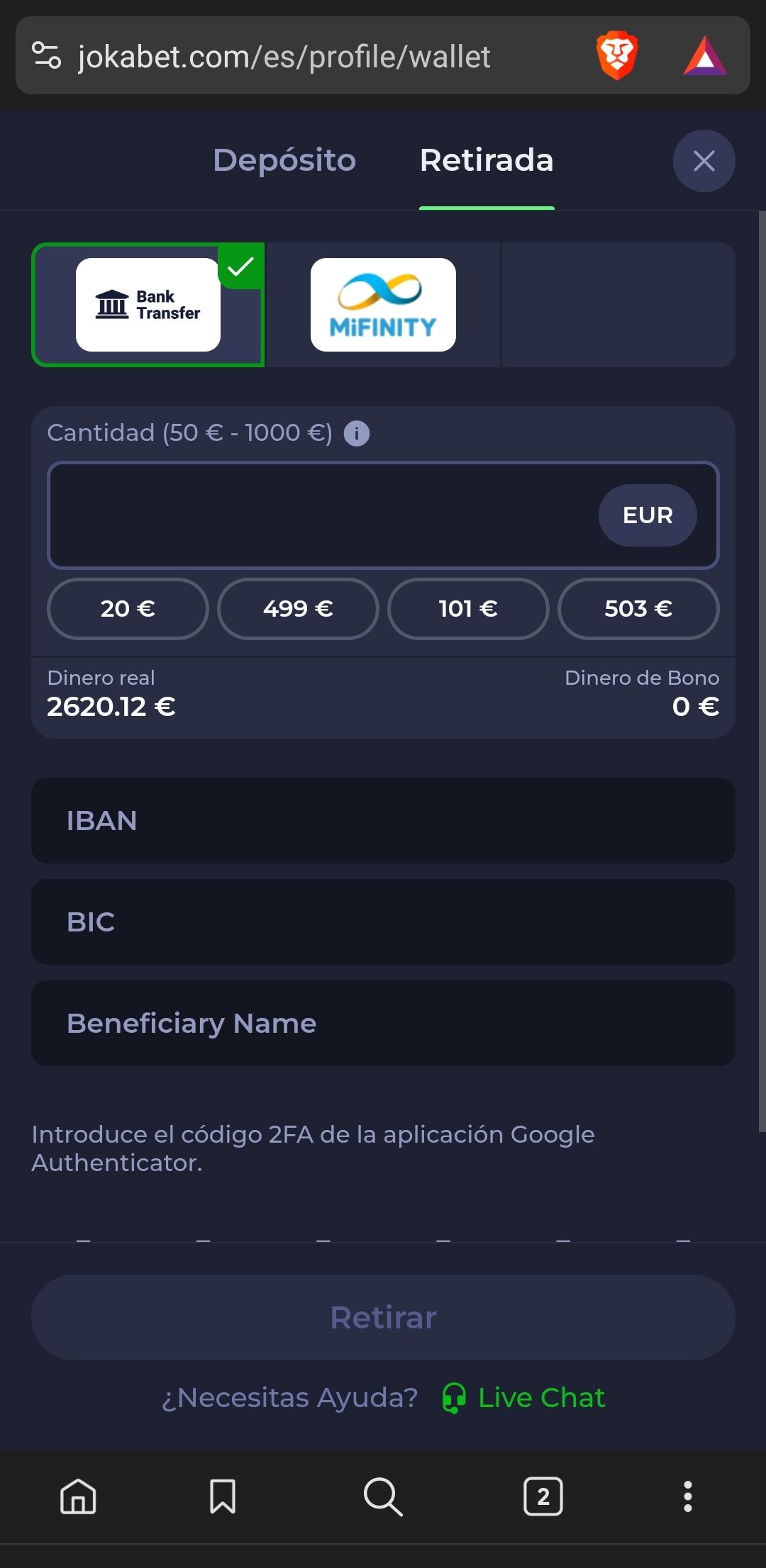Select Bank Transfer payment method
The image size is (766, 1568).
pyautogui.click(x=148, y=305)
